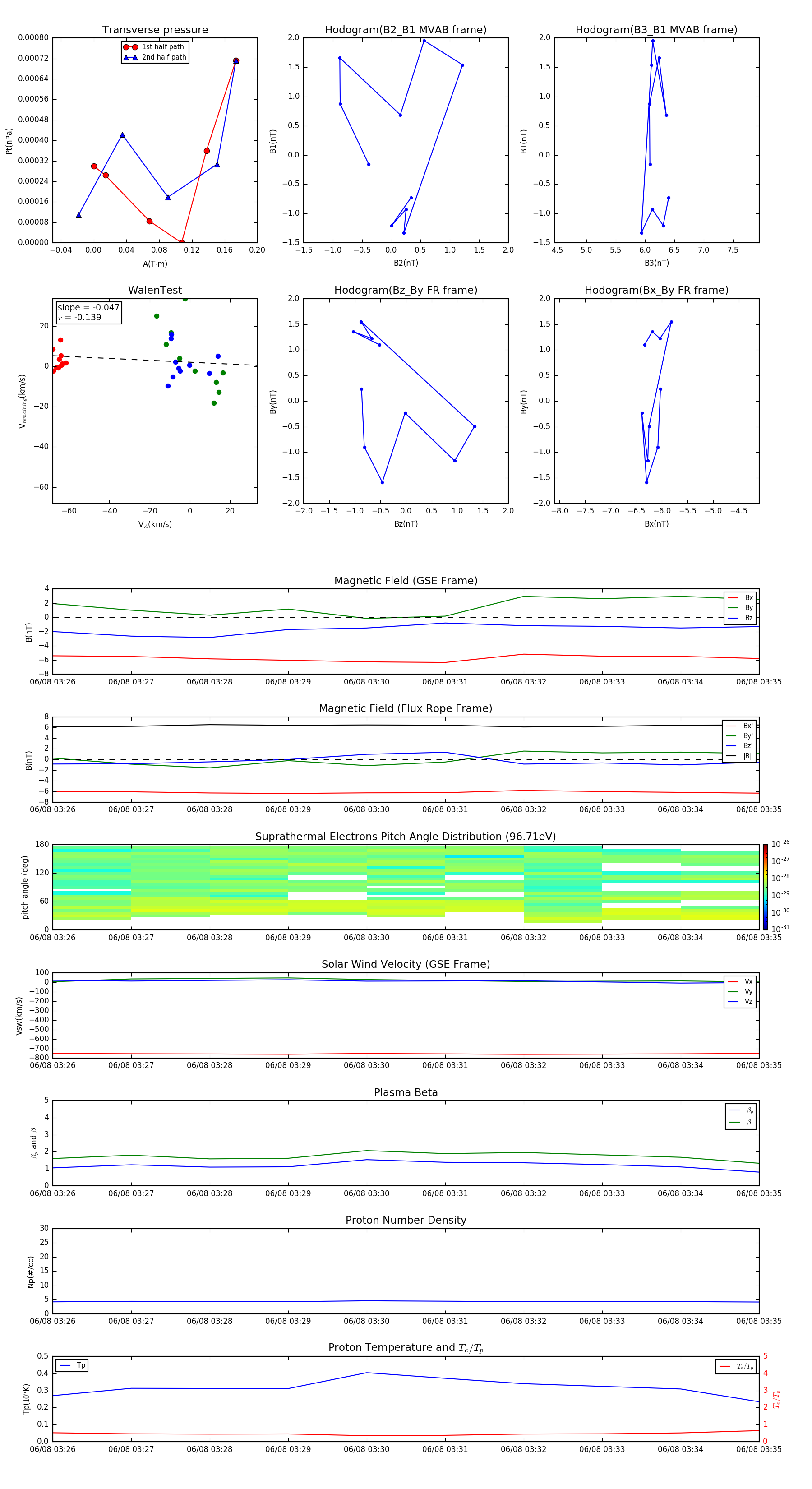Screen dimensions: 812x1489
Task: Click the '06/08 03:30' tick under GSE magnetic field
Action: tap(366, 682)
